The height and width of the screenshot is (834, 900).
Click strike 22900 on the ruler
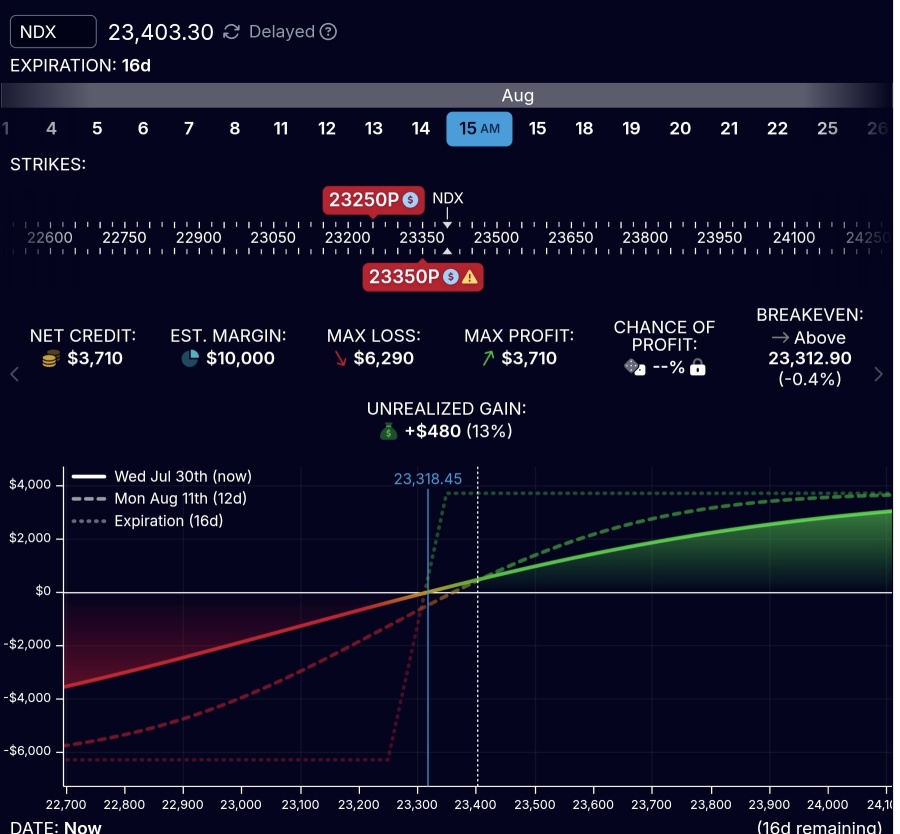tap(199, 238)
